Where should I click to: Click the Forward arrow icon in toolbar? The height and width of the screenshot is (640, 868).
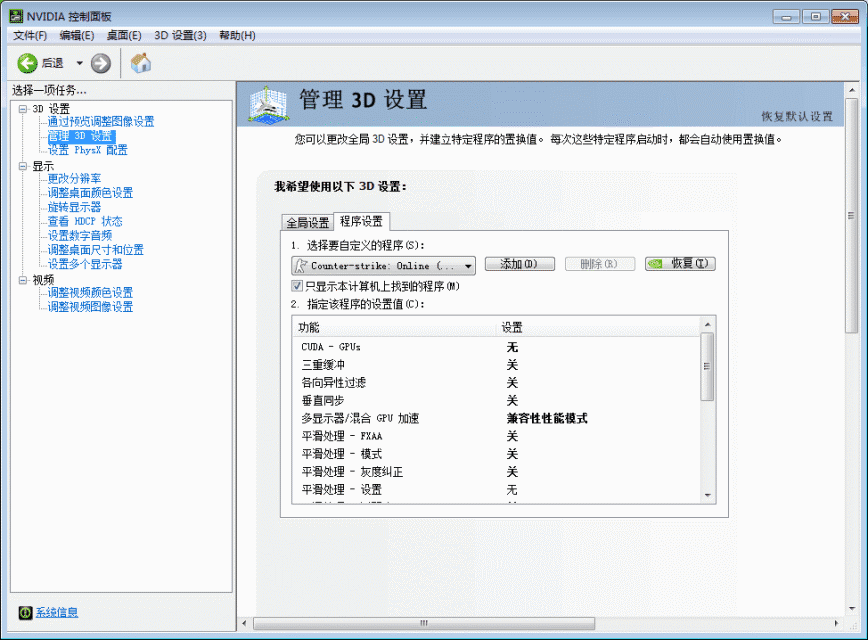(x=101, y=63)
